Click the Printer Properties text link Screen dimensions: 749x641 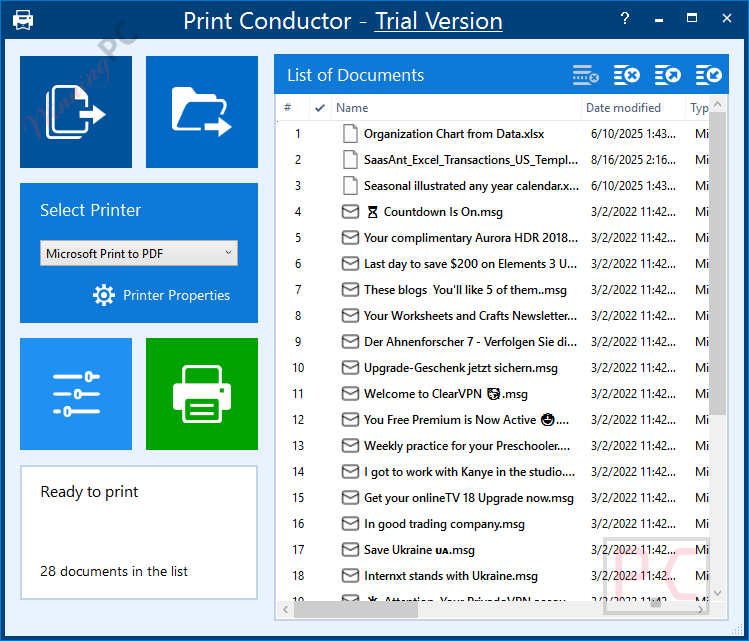pos(176,295)
